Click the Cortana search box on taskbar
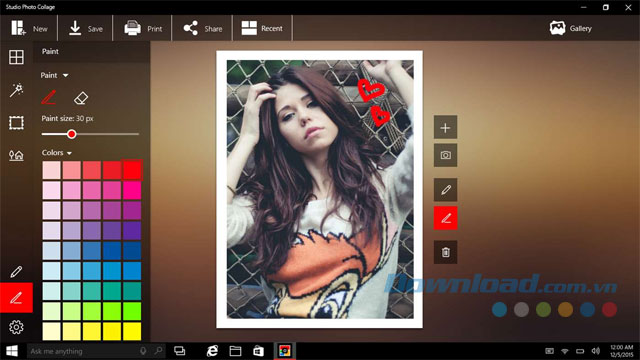The width and height of the screenshot is (640, 360). pyautogui.click(x=96, y=351)
